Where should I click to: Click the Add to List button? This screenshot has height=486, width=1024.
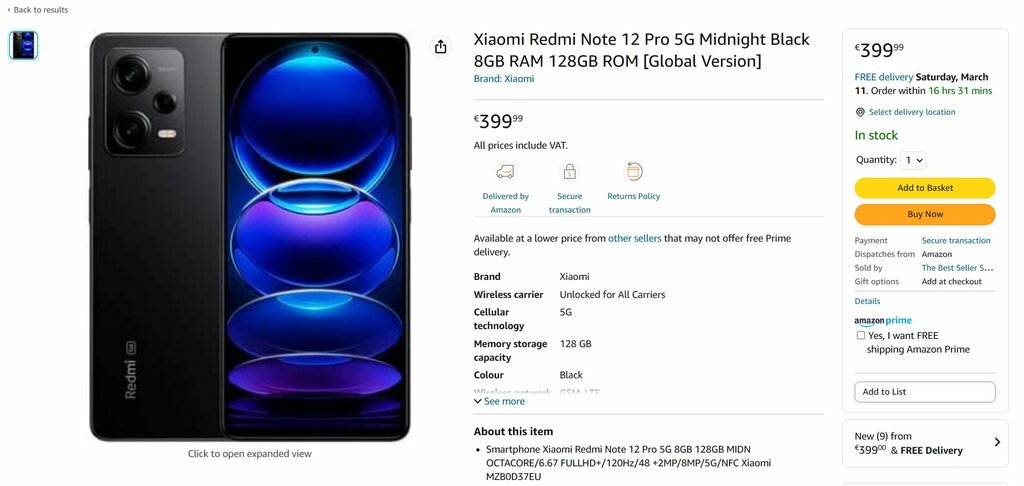925,392
